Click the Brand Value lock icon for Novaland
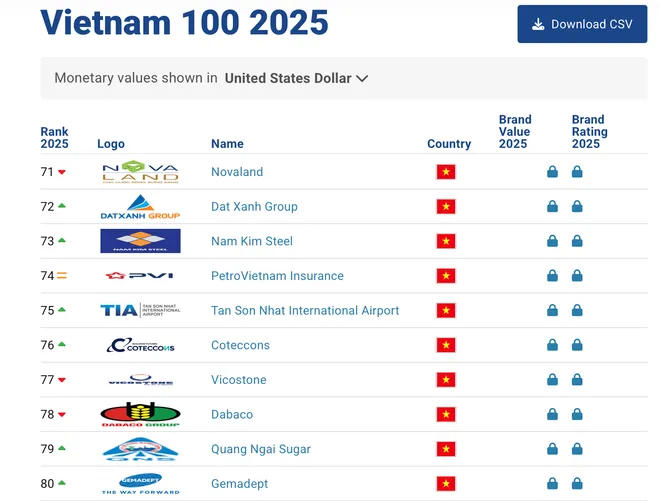The width and height of the screenshot is (660, 501). 552,172
